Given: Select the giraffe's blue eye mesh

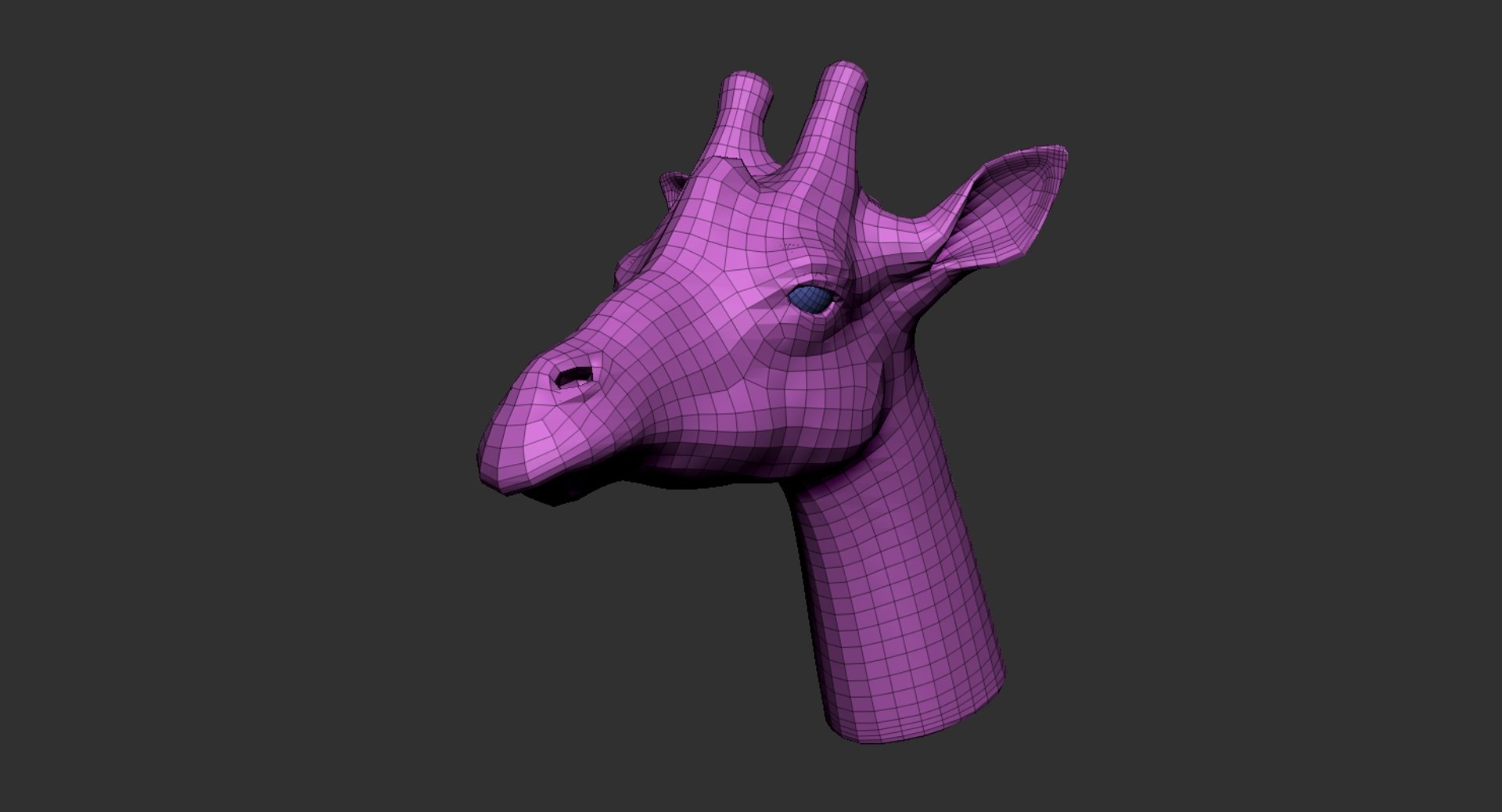Looking at the screenshot, I should 811,297.
